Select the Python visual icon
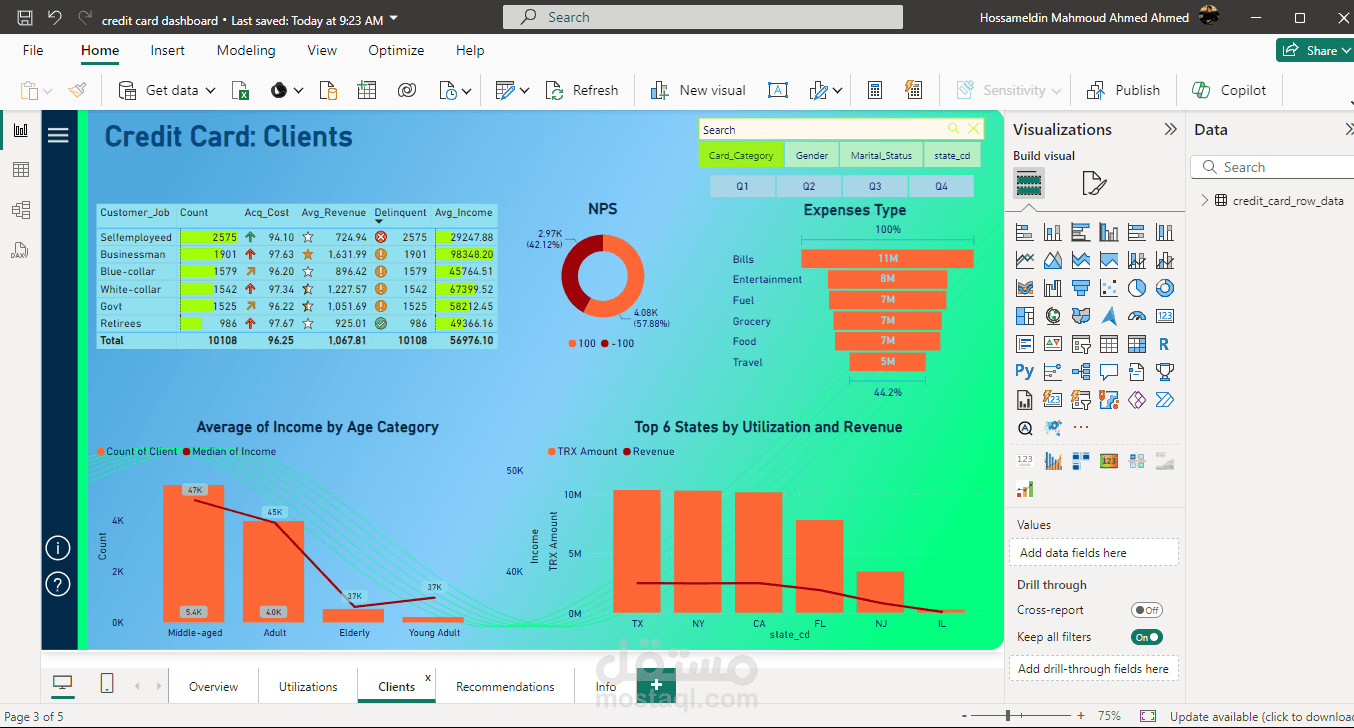The image size is (1354, 728). pyautogui.click(x=1025, y=371)
